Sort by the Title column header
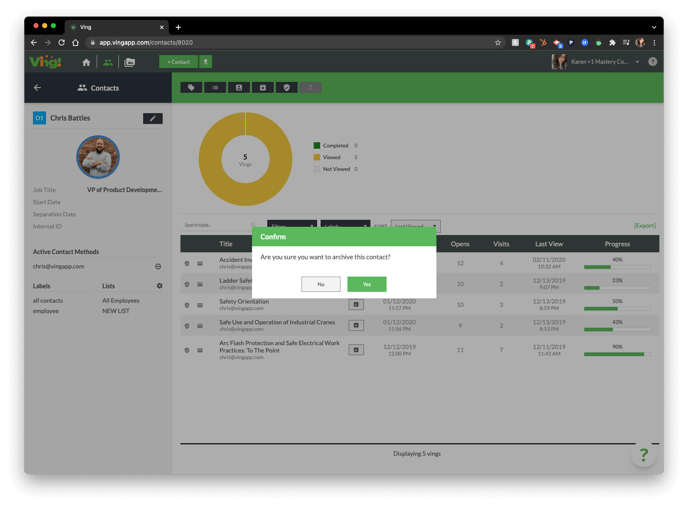This screenshot has height=506, width=688. 226,244
